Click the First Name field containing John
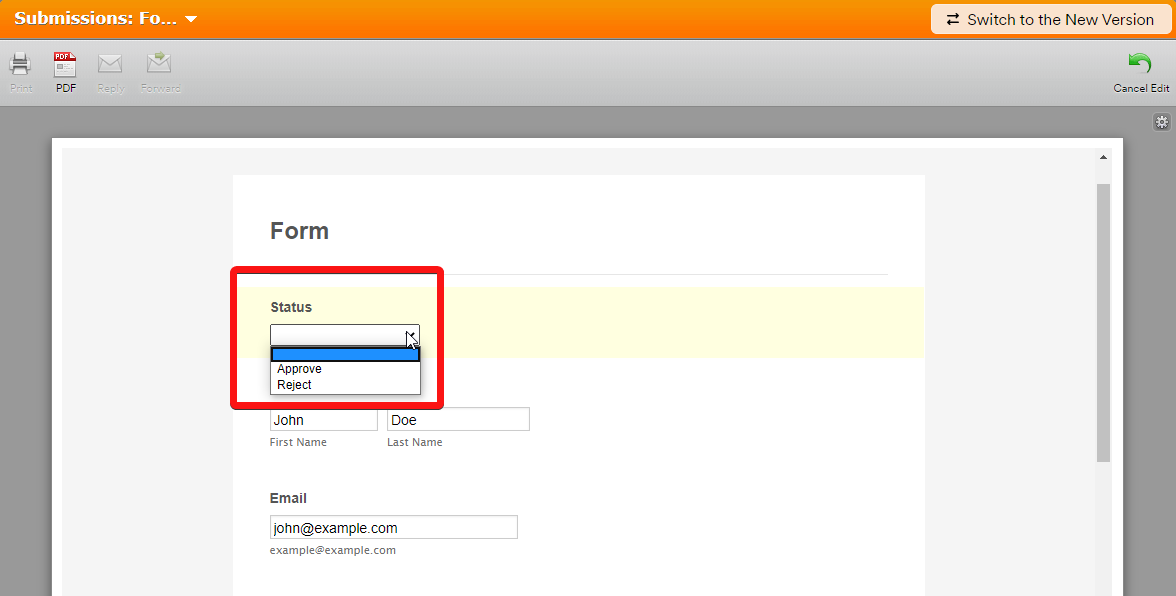Viewport: 1176px width, 596px height. (323, 420)
